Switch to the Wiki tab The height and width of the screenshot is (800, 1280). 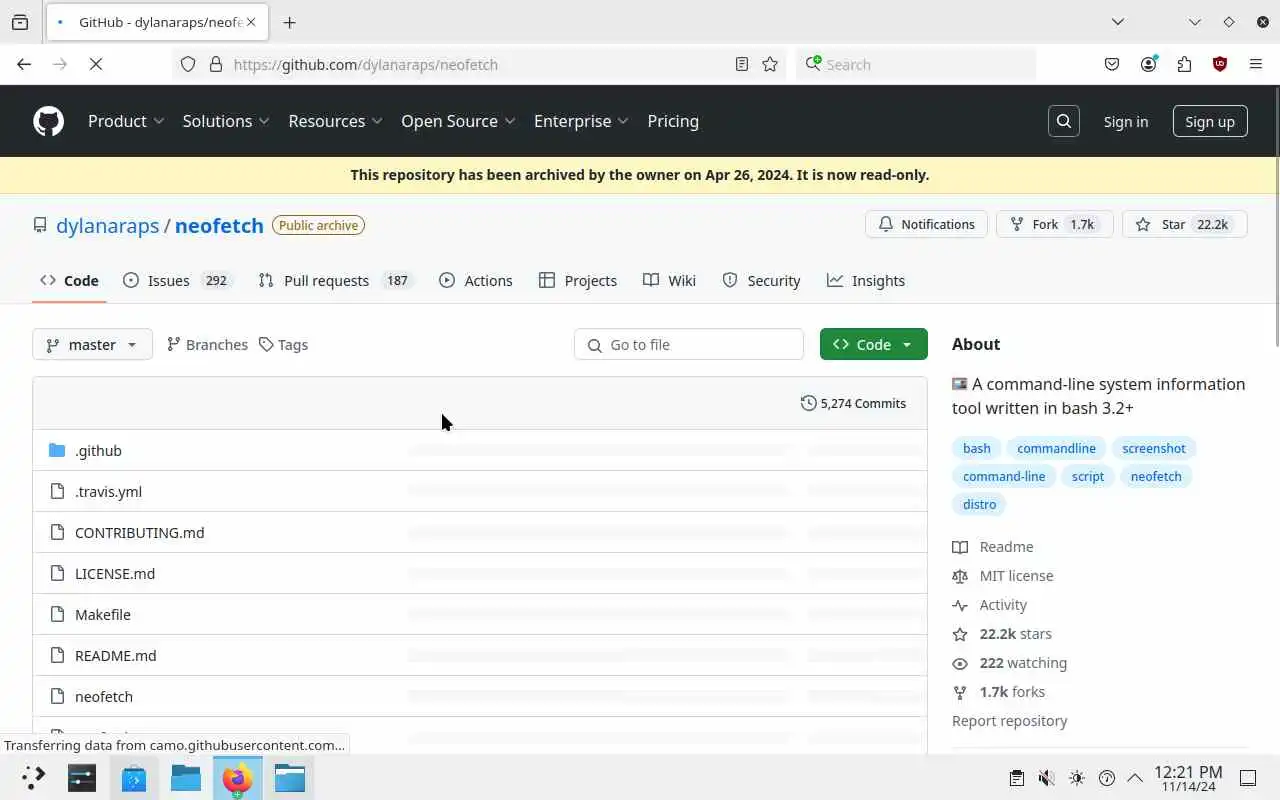(669, 280)
